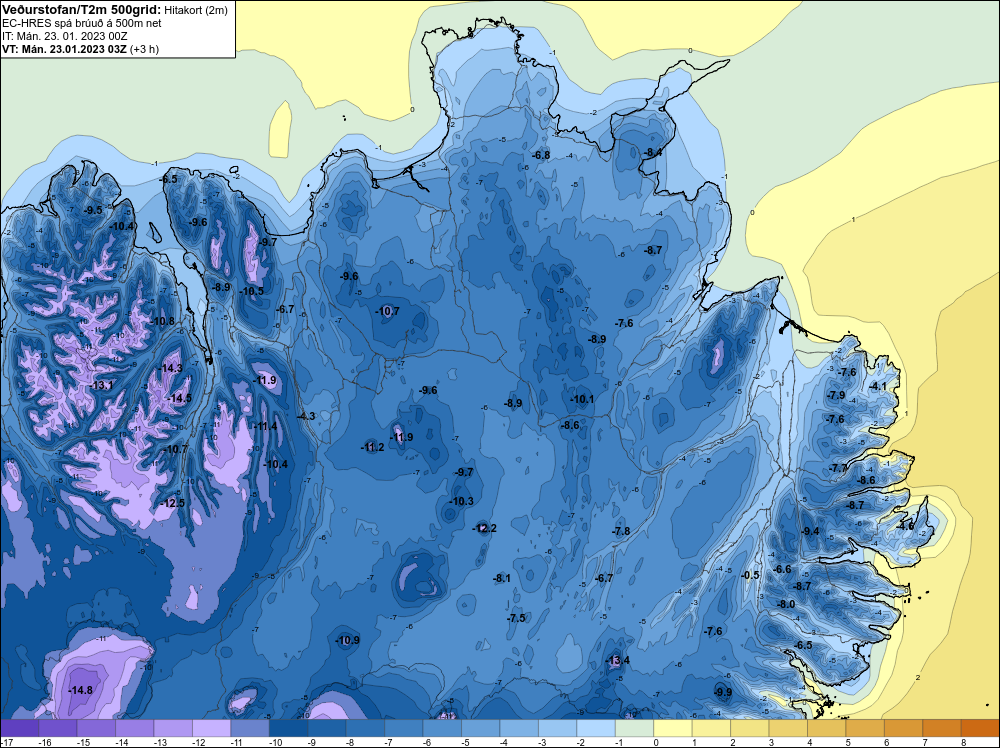
Task: Click the -0.5 temperature value on the map
Action: [x=751, y=575]
